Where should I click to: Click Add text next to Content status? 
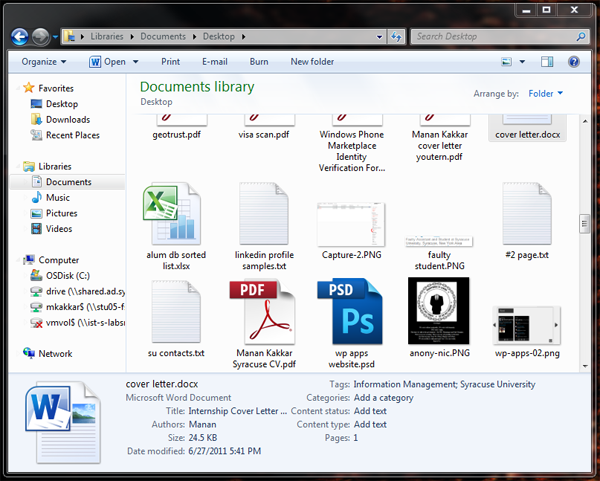tap(370, 411)
